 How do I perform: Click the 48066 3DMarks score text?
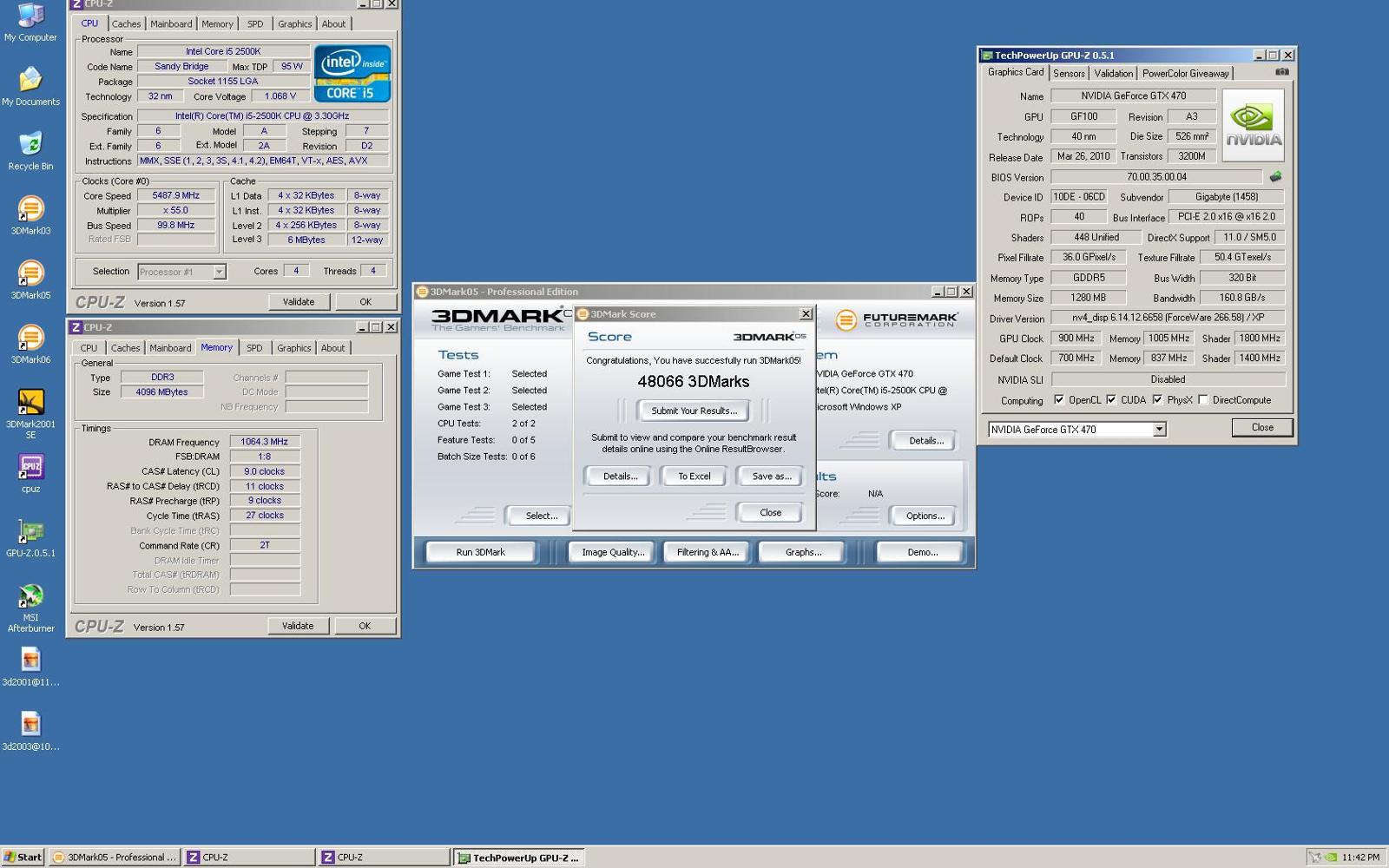(x=694, y=381)
